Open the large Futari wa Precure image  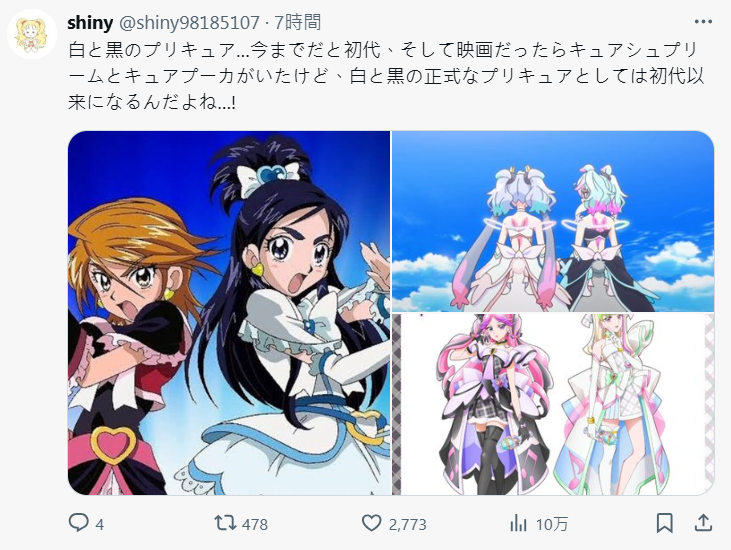tap(229, 313)
